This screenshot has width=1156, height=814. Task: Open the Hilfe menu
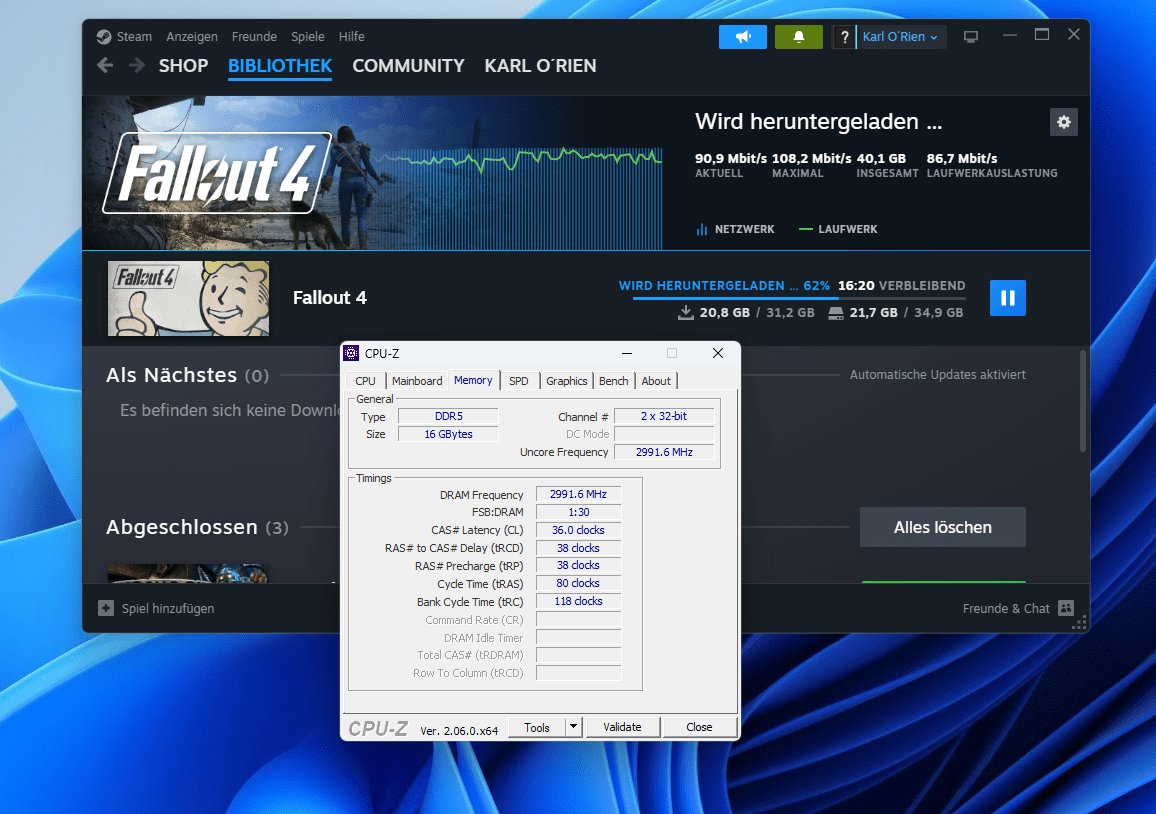(352, 37)
